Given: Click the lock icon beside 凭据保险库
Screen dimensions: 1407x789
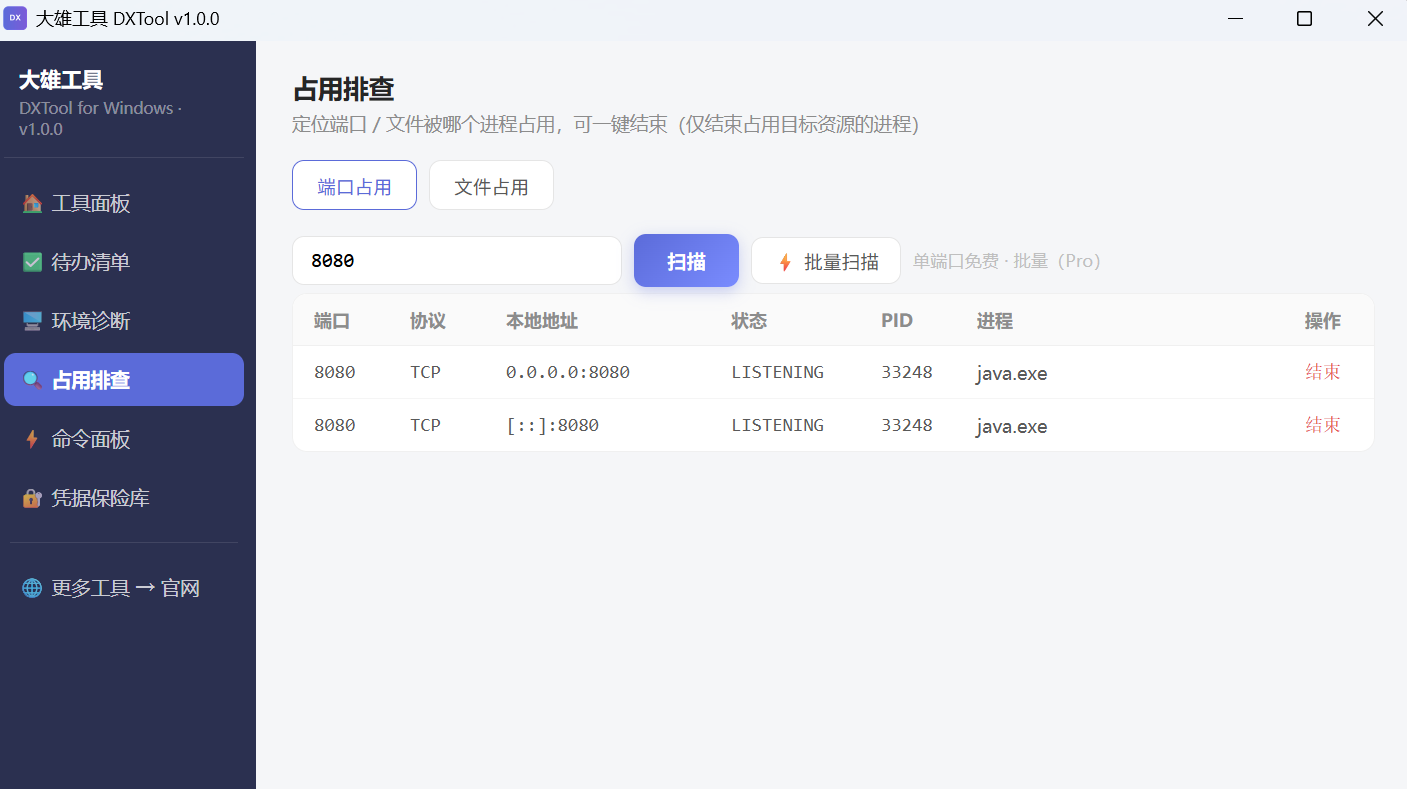Looking at the screenshot, I should [32, 498].
